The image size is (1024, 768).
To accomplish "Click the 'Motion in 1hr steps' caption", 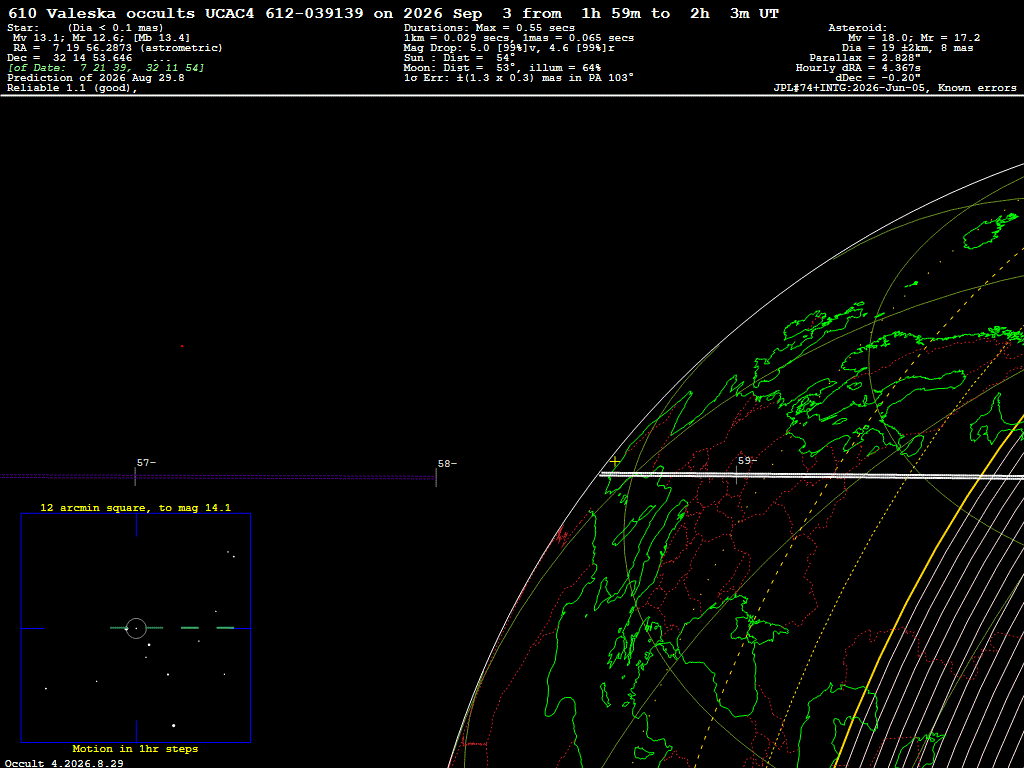I will coord(135,748).
